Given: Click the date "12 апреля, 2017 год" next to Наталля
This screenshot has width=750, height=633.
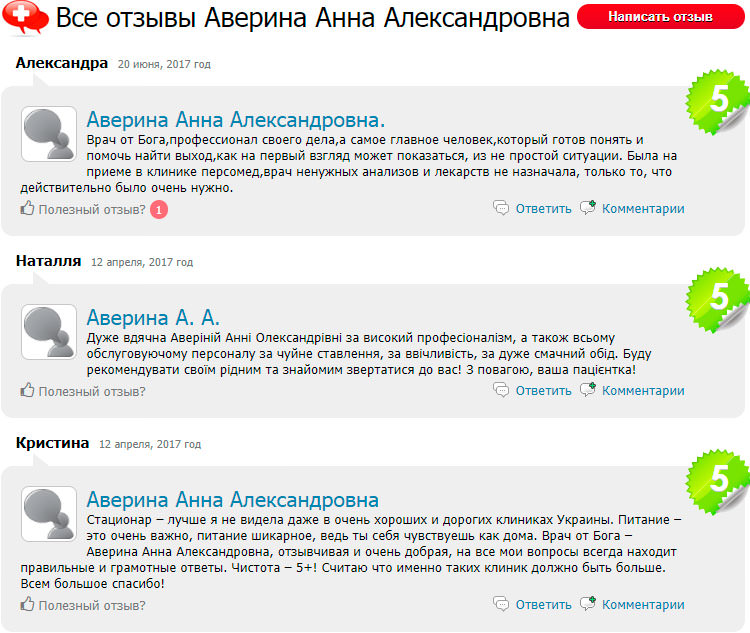Looking at the screenshot, I should pos(142,262).
